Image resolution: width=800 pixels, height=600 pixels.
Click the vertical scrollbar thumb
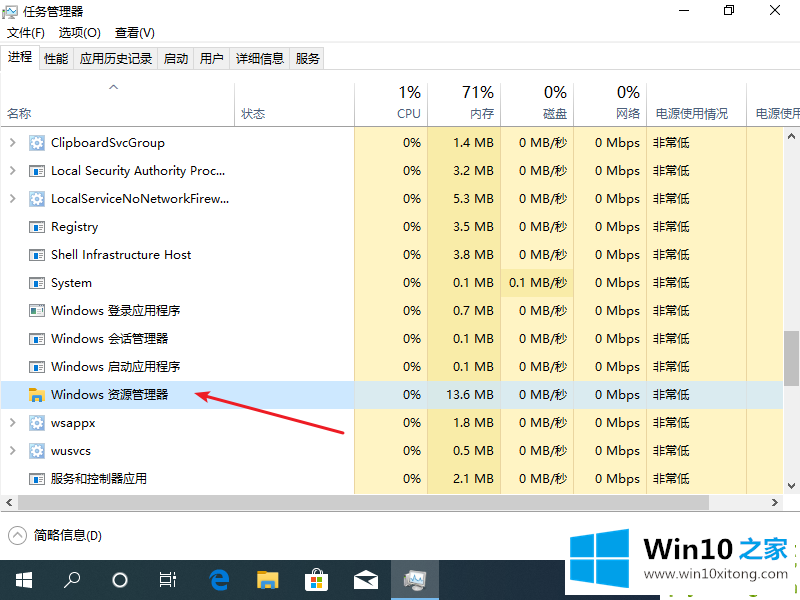coord(791,359)
